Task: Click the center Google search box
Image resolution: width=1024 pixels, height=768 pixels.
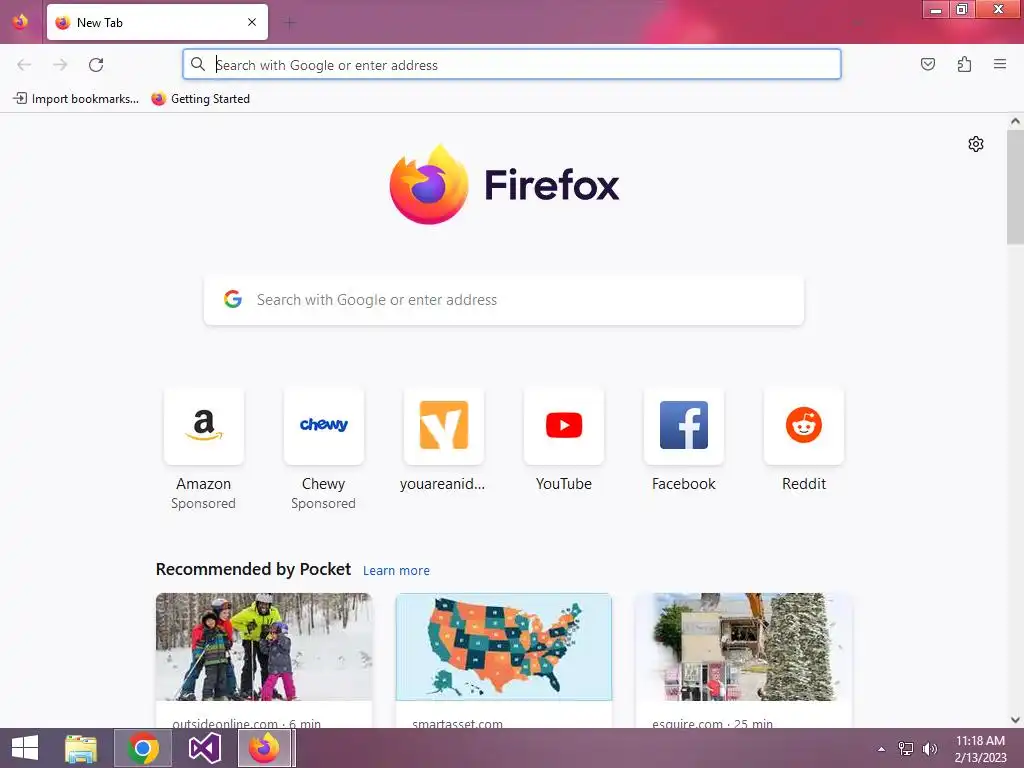Action: tap(504, 300)
